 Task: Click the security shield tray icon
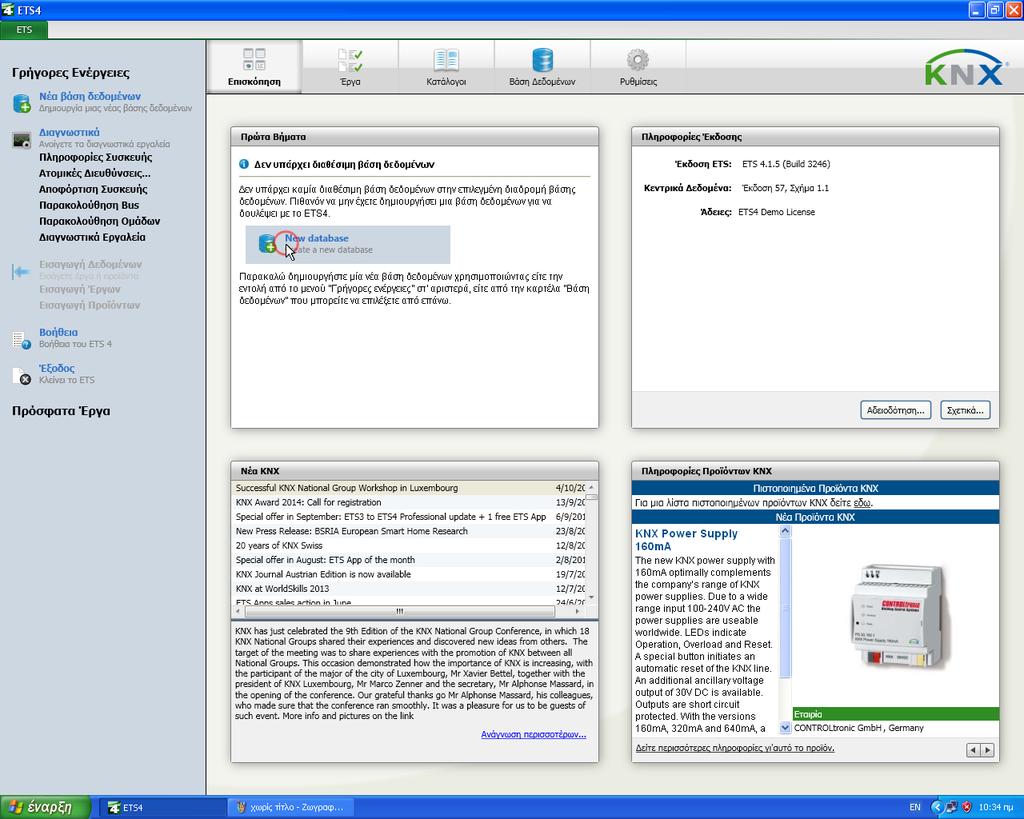(966, 807)
